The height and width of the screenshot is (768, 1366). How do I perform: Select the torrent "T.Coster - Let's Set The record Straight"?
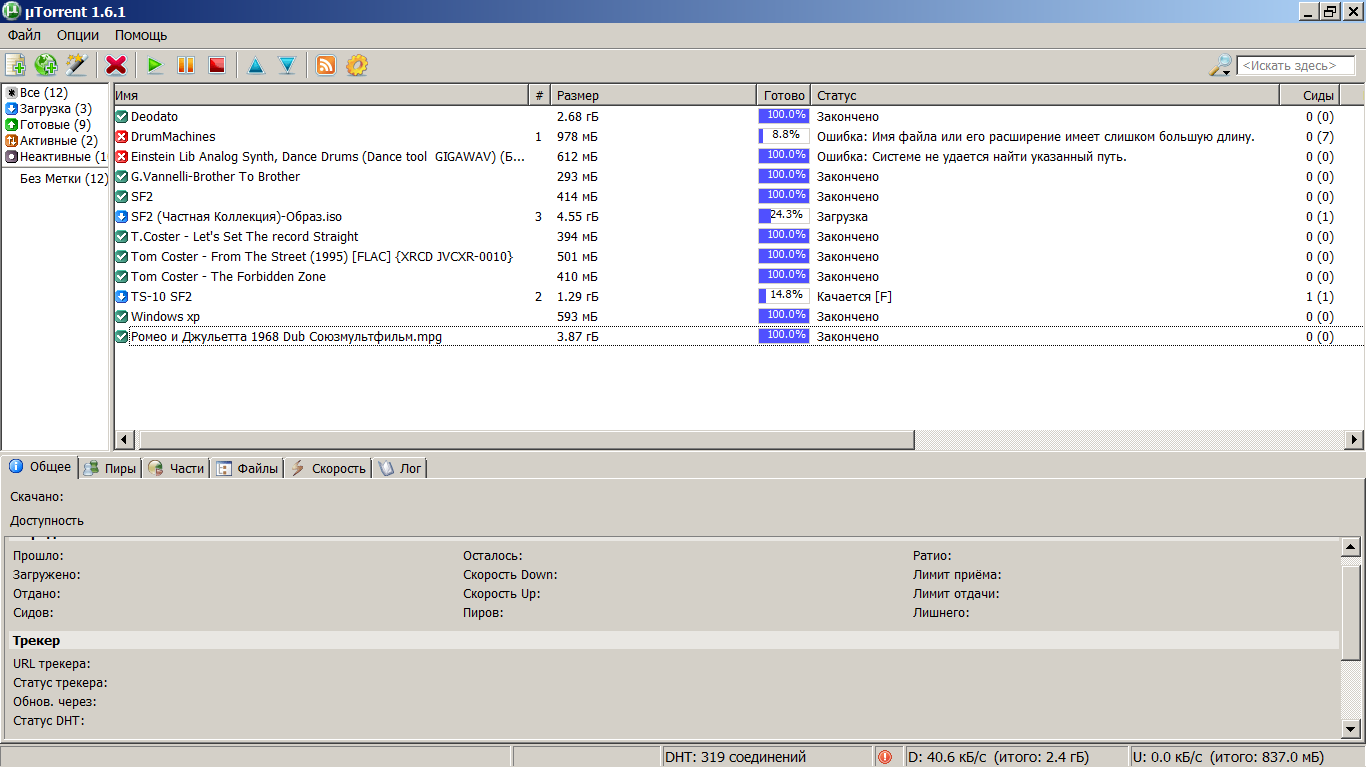(244, 237)
